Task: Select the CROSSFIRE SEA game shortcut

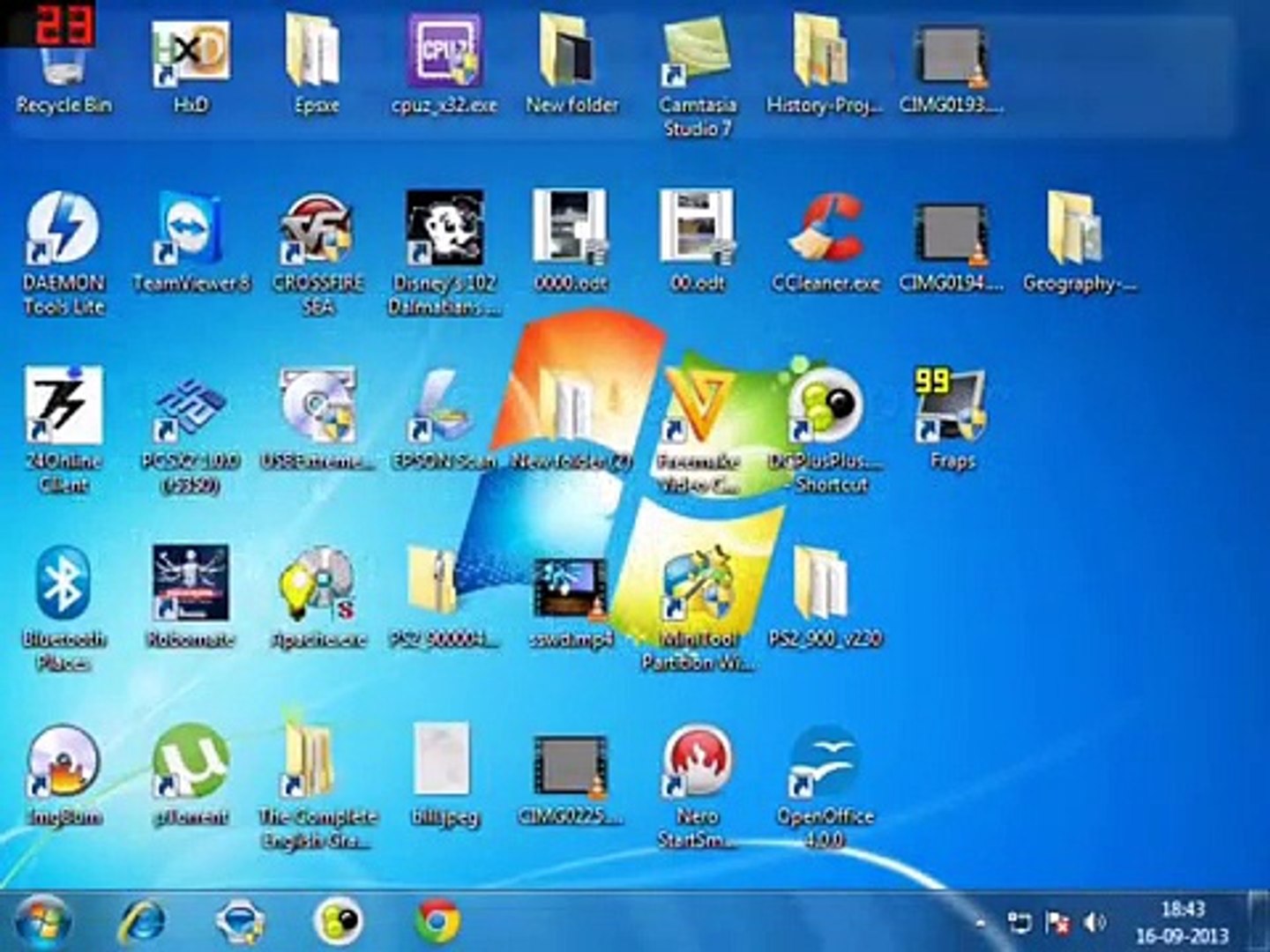Action: pyautogui.click(x=317, y=254)
